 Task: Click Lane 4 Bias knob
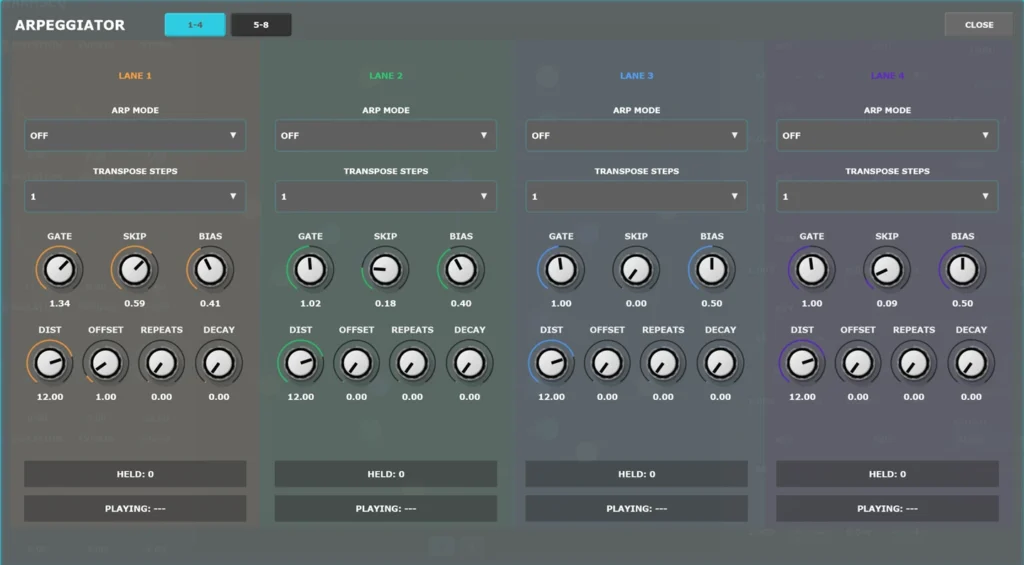(x=963, y=269)
